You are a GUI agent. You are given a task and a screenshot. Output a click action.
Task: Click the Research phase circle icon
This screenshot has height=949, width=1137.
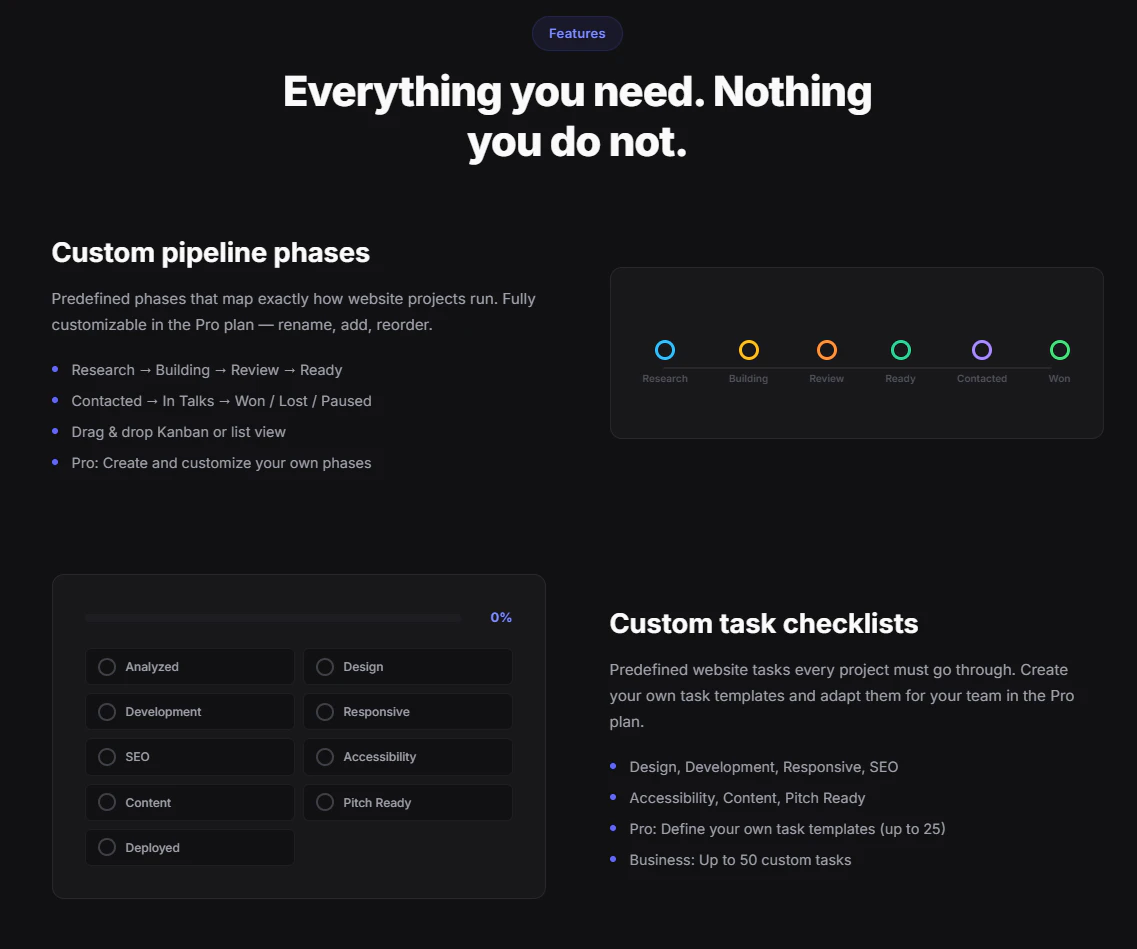tap(665, 350)
